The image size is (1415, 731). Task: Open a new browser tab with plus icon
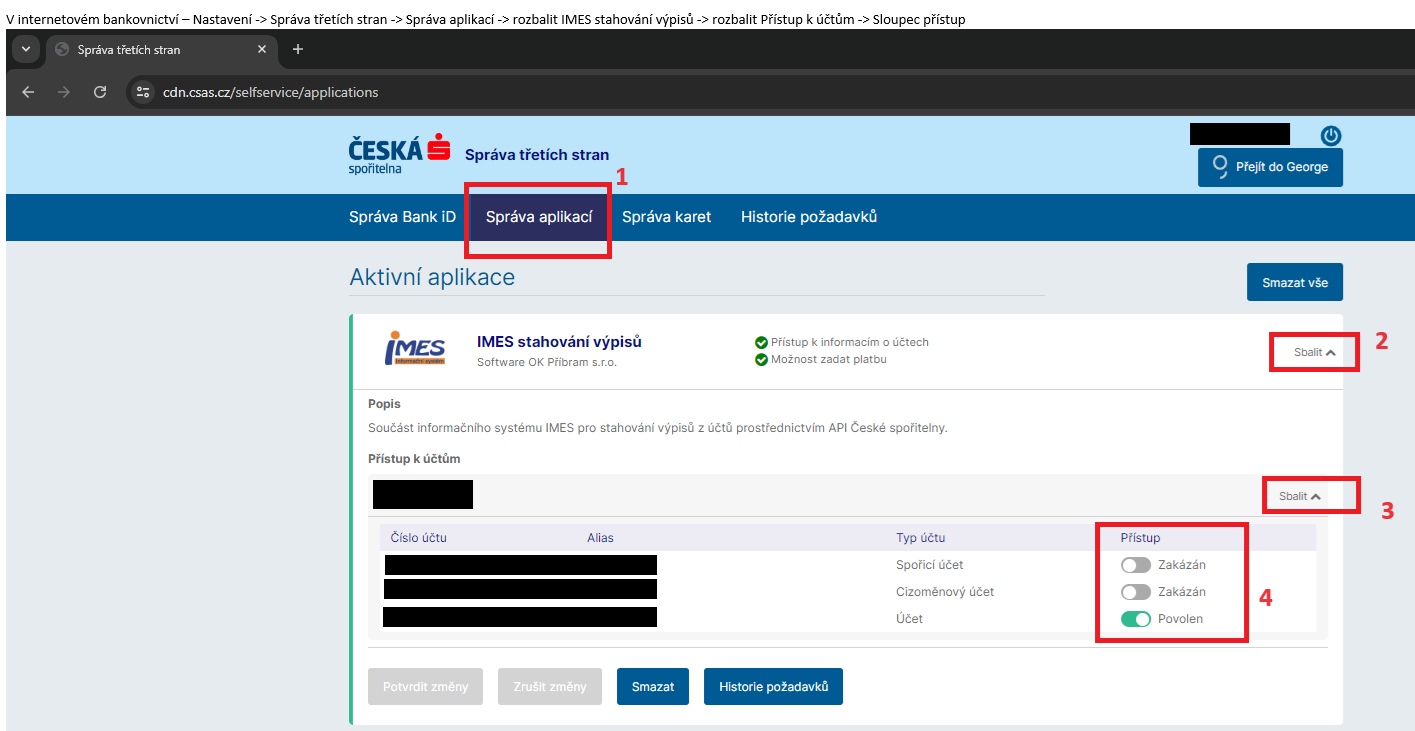(x=297, y=49)
